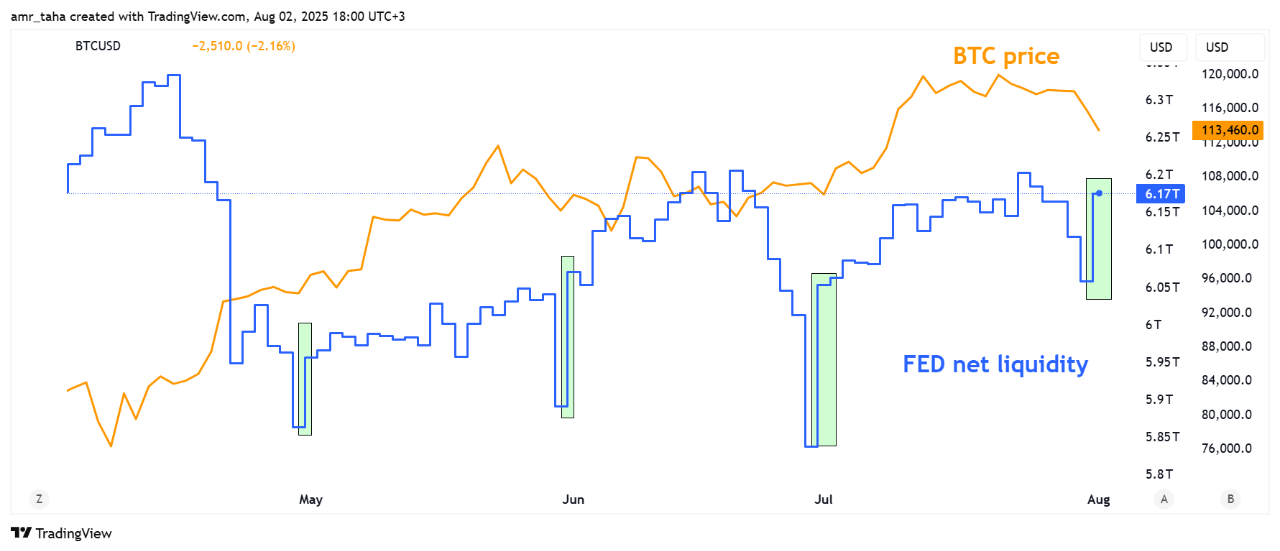Select the "BTC price" text annotation

pyautogui.click(x=1005, y=56)
